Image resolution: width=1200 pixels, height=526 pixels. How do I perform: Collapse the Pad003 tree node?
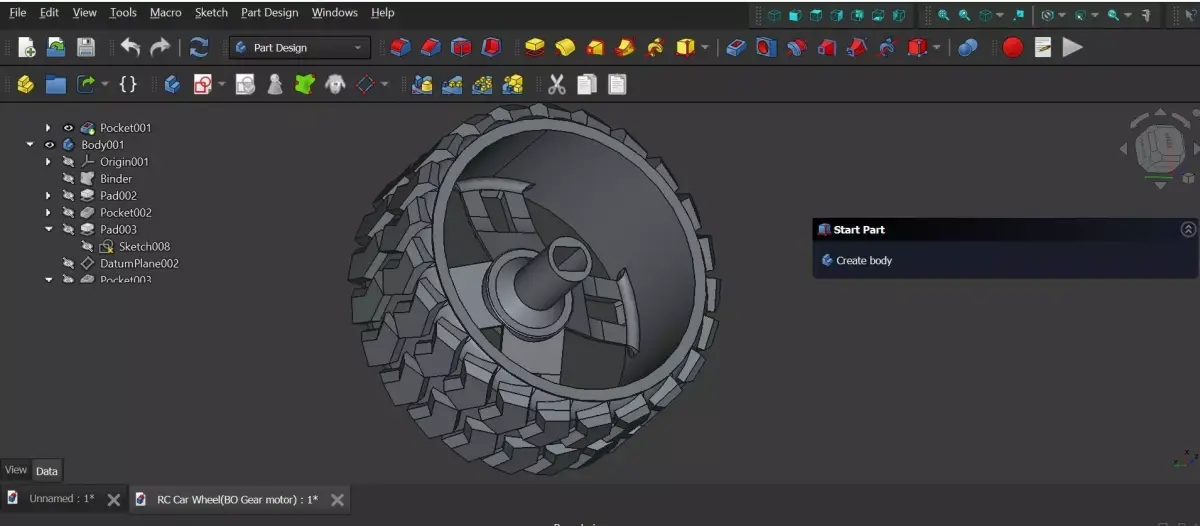[x=47, y=230]
